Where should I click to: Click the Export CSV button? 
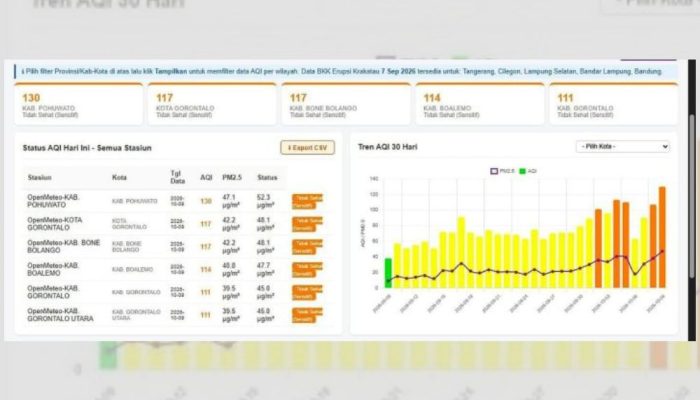[x=308, y=148]
